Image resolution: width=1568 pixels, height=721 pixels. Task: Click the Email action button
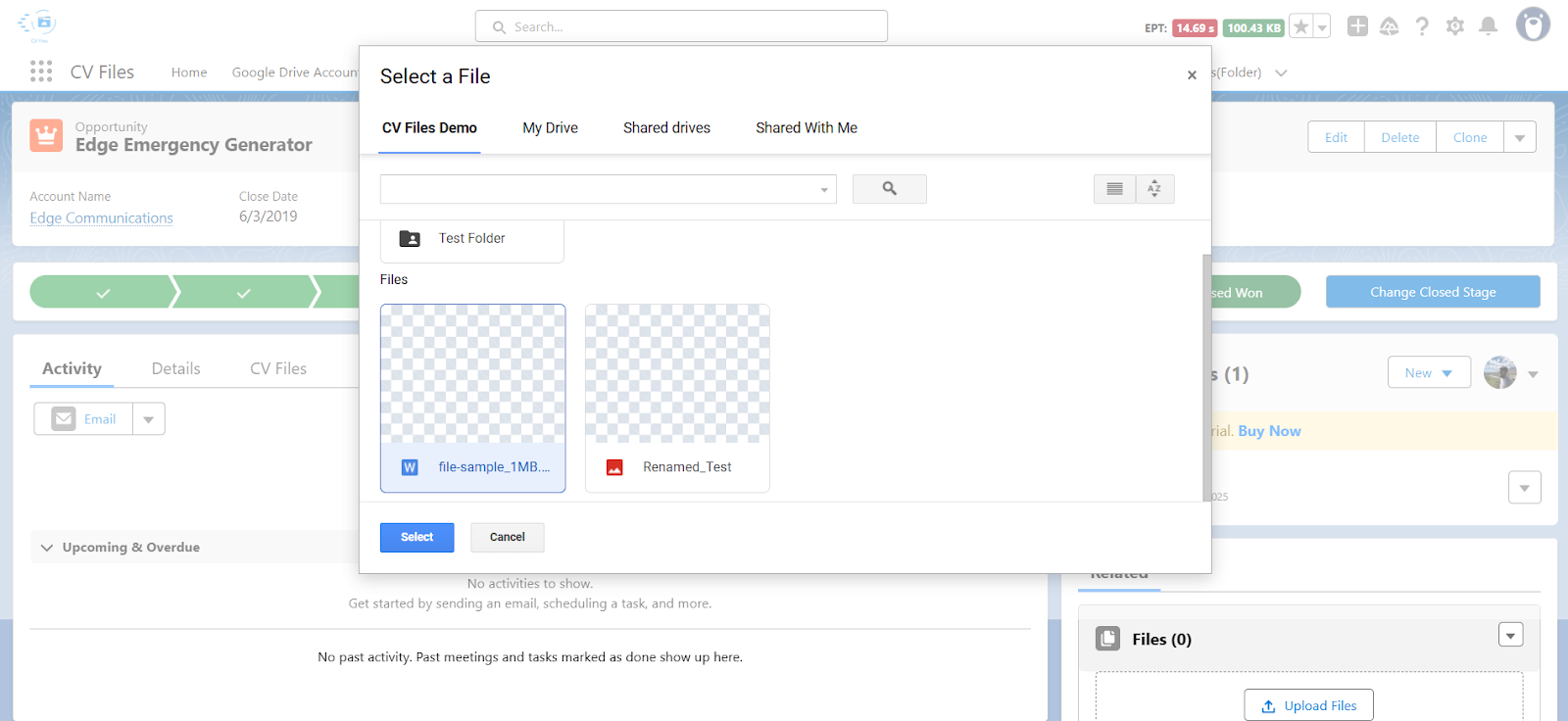point(83,419)
